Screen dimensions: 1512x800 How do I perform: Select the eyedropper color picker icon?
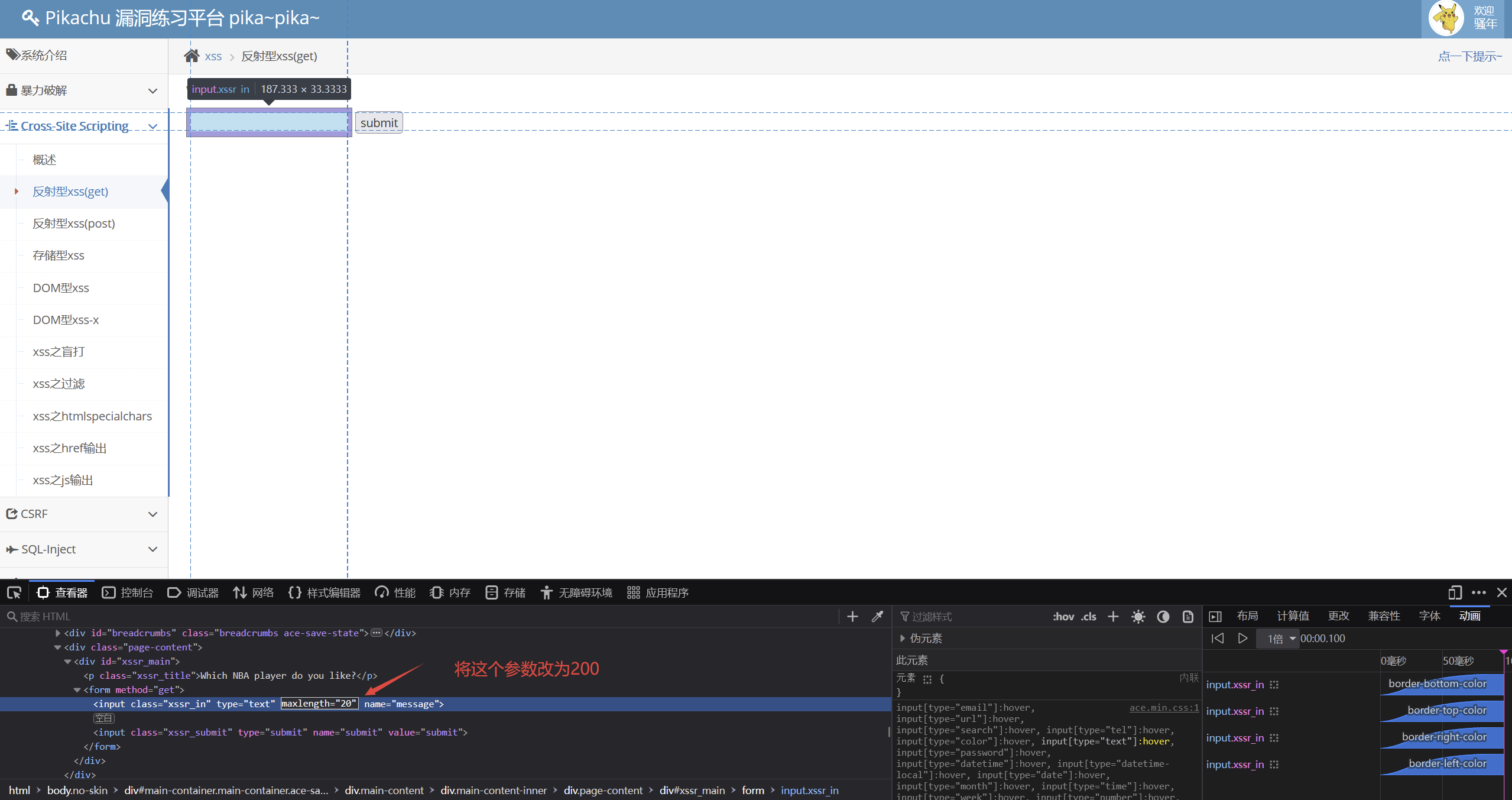point(877,617)
